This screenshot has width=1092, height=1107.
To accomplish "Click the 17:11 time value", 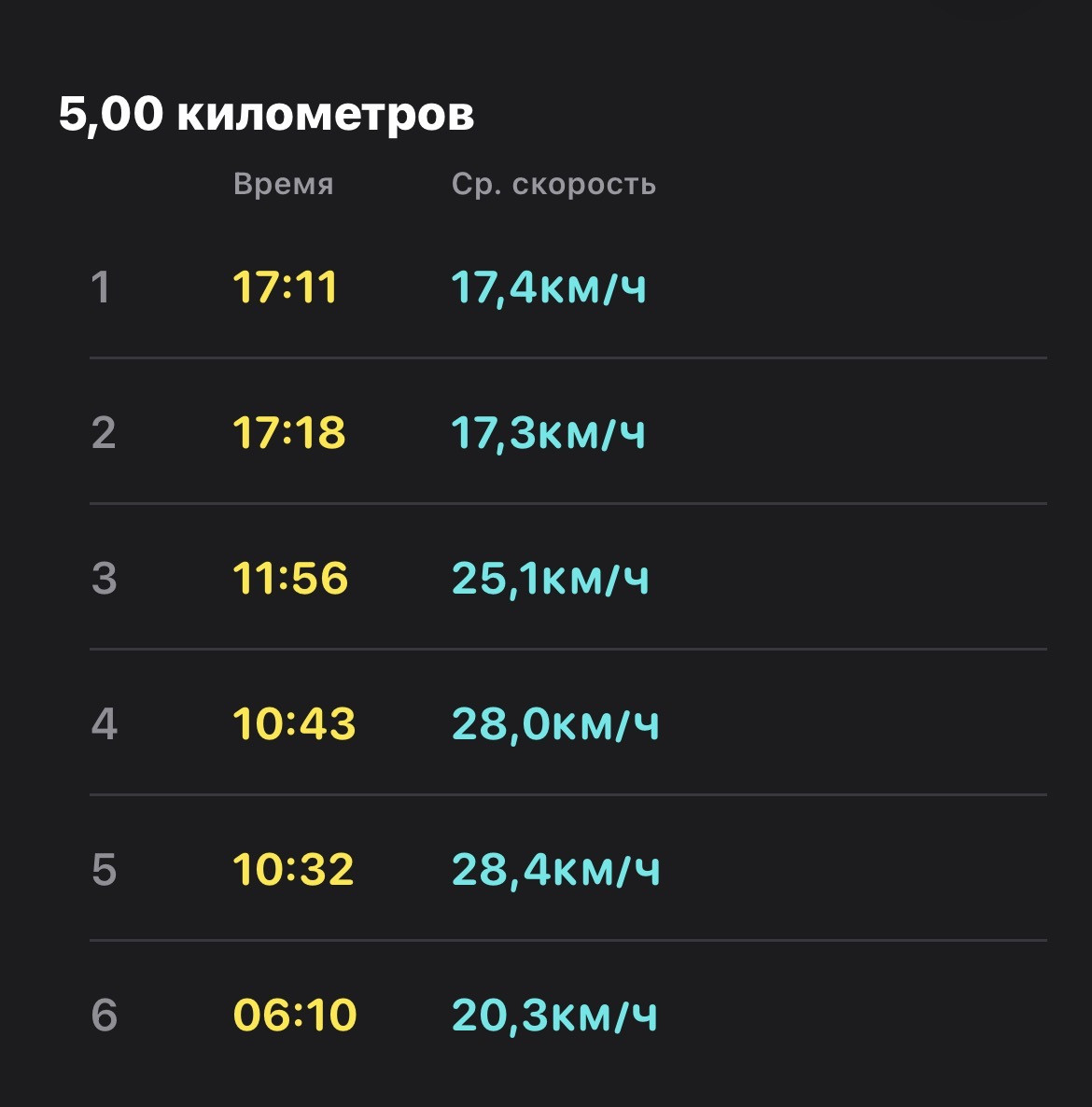I will pos(286,287).
